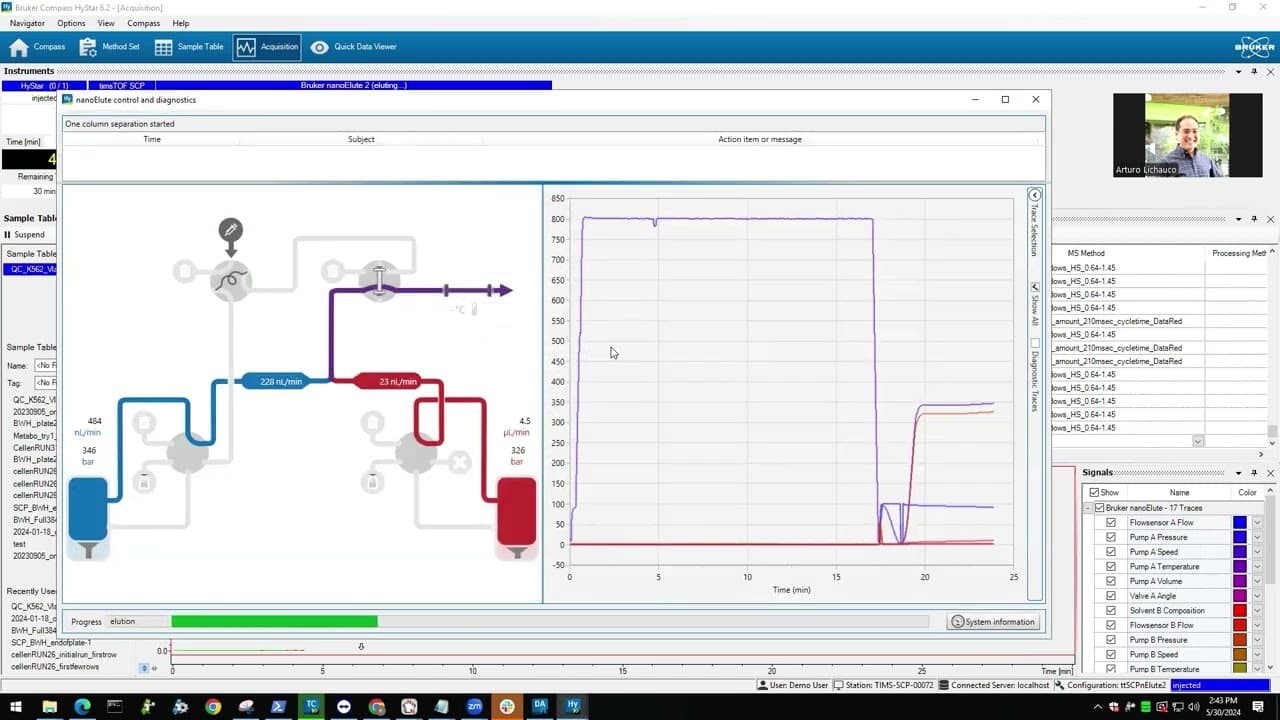
Task: Click the green elution progress bar
Action: click(x=274, y=622)
